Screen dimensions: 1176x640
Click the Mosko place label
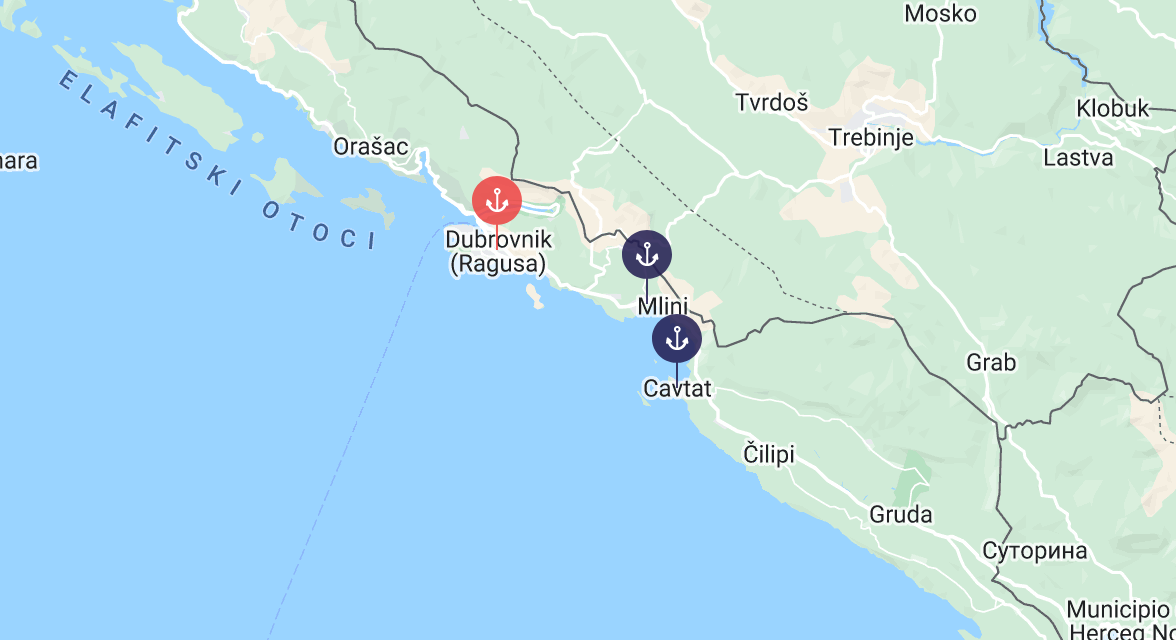940,14
